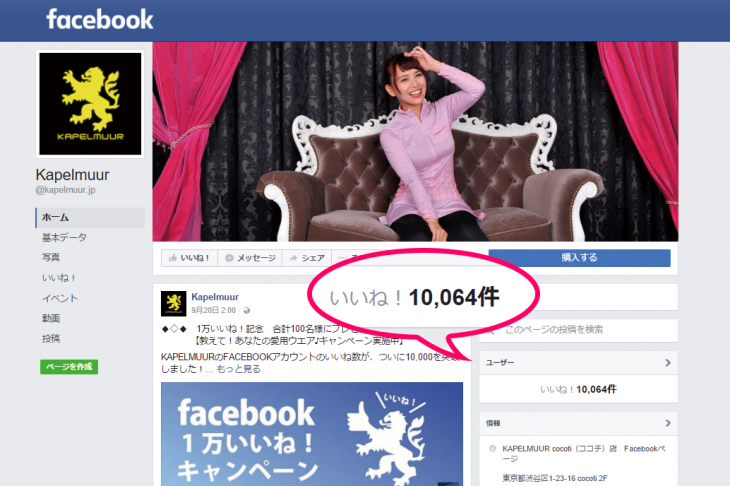This screenshot has height=486, width=730.
Task: Click the facebook logo in header
Action: [100, 20]
